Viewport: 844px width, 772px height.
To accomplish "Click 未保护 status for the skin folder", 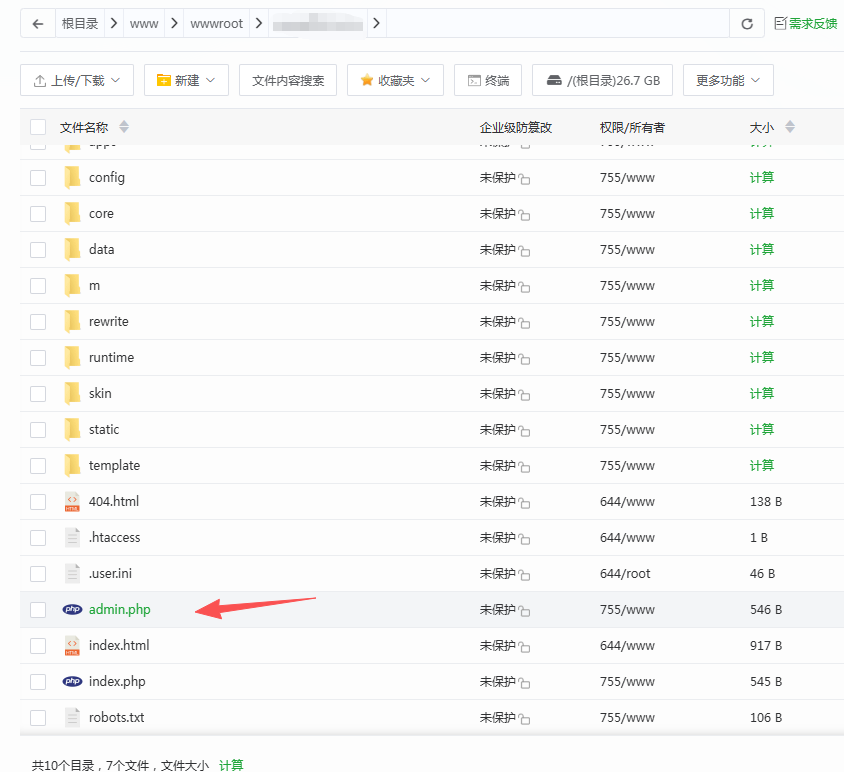I will 497,394.
